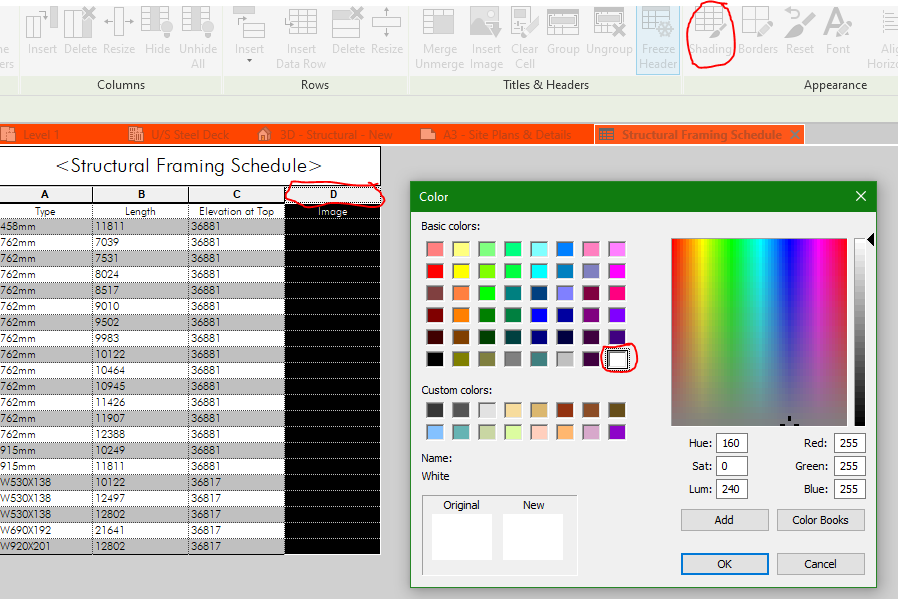Close the Structural Framing Schedule tab
Viewport: 898px width, 599px height.
(795, 135)
